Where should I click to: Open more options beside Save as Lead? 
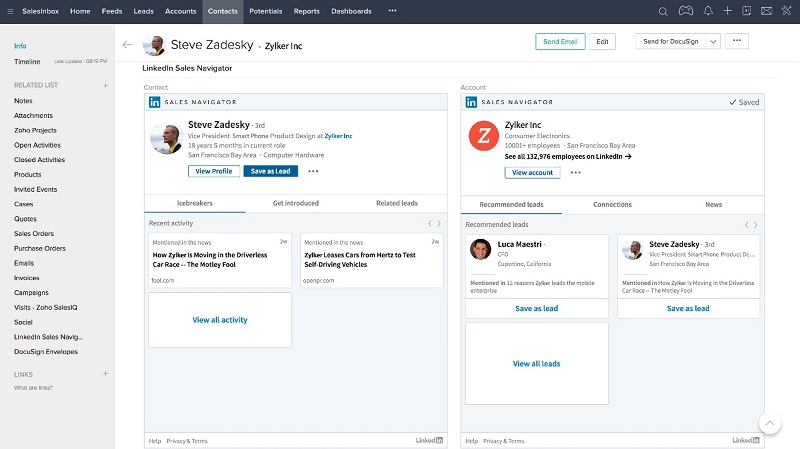[x=313, y=171]
